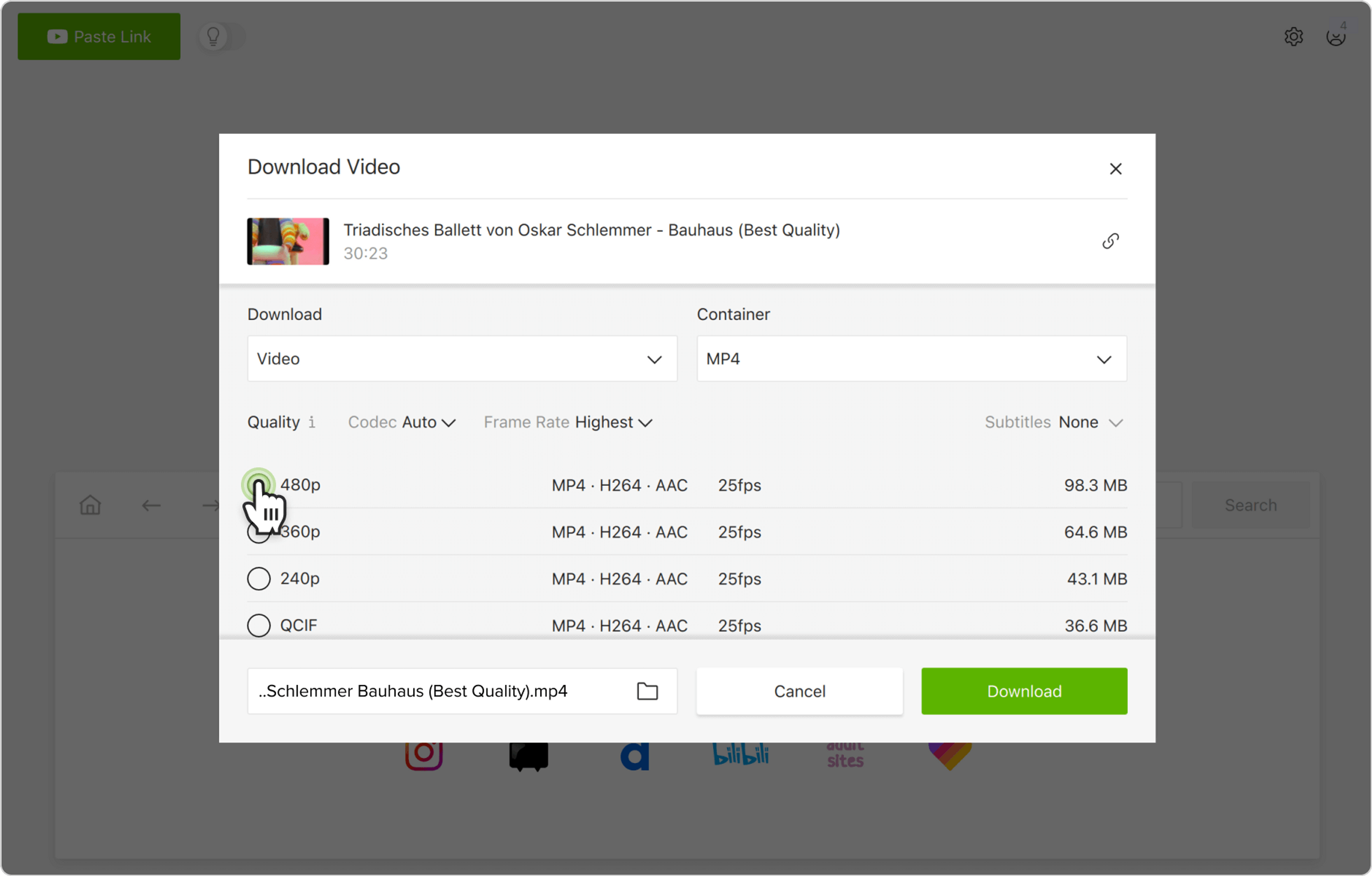The width and height of the screenshot is (1372, 876).
Task: Click the folder icon to browse save location
Action: click(647, 691)
